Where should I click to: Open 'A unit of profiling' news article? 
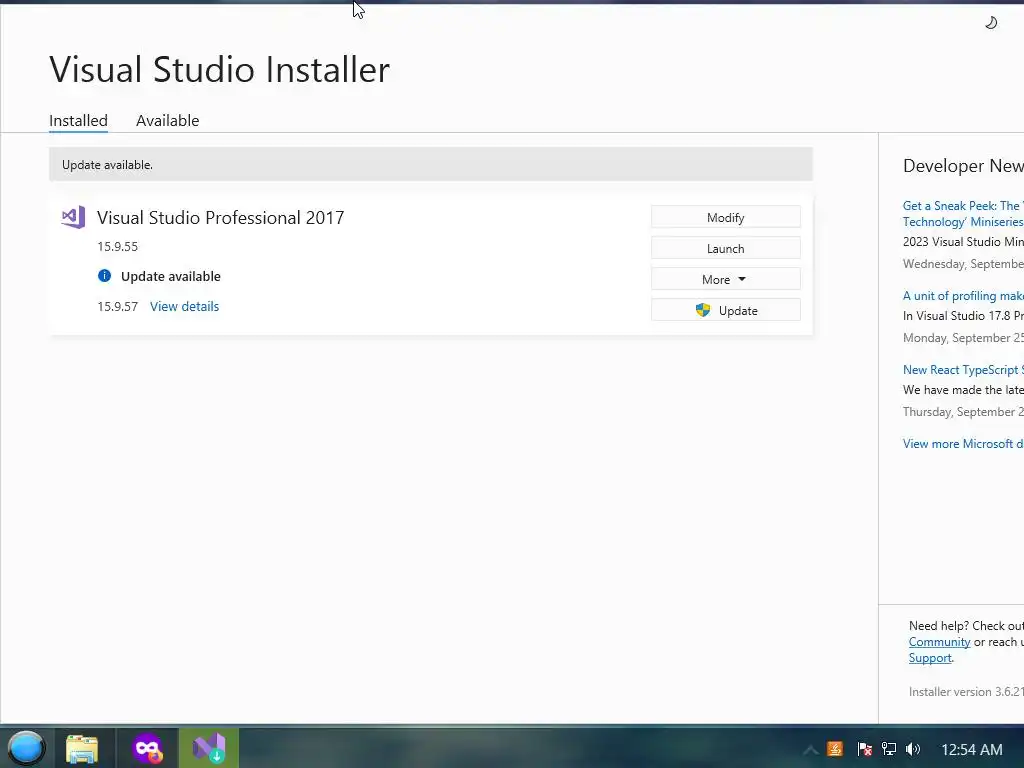(963, 296)
